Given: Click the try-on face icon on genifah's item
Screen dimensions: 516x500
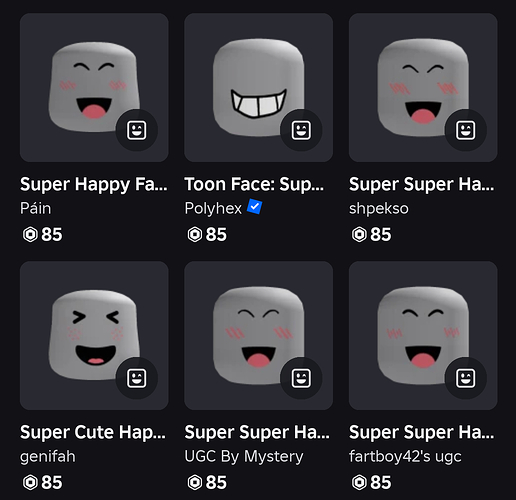Looking at the screenshot, I should [x=137, y=378].
